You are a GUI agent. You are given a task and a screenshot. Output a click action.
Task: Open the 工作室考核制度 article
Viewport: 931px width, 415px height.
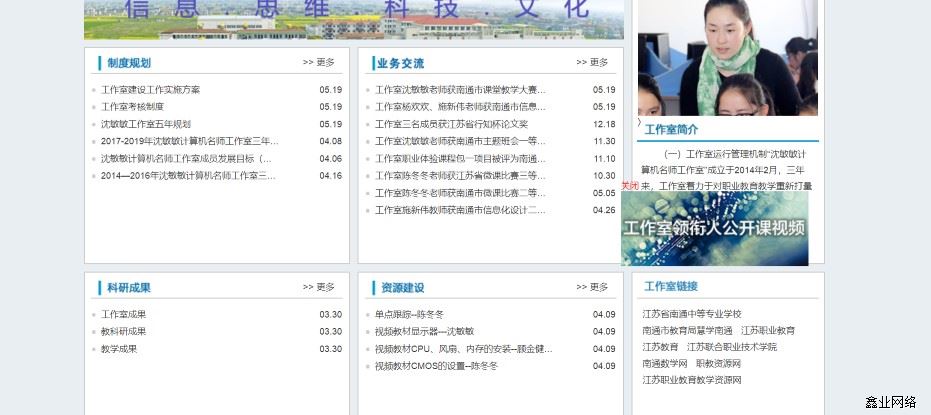coord(132,107)
